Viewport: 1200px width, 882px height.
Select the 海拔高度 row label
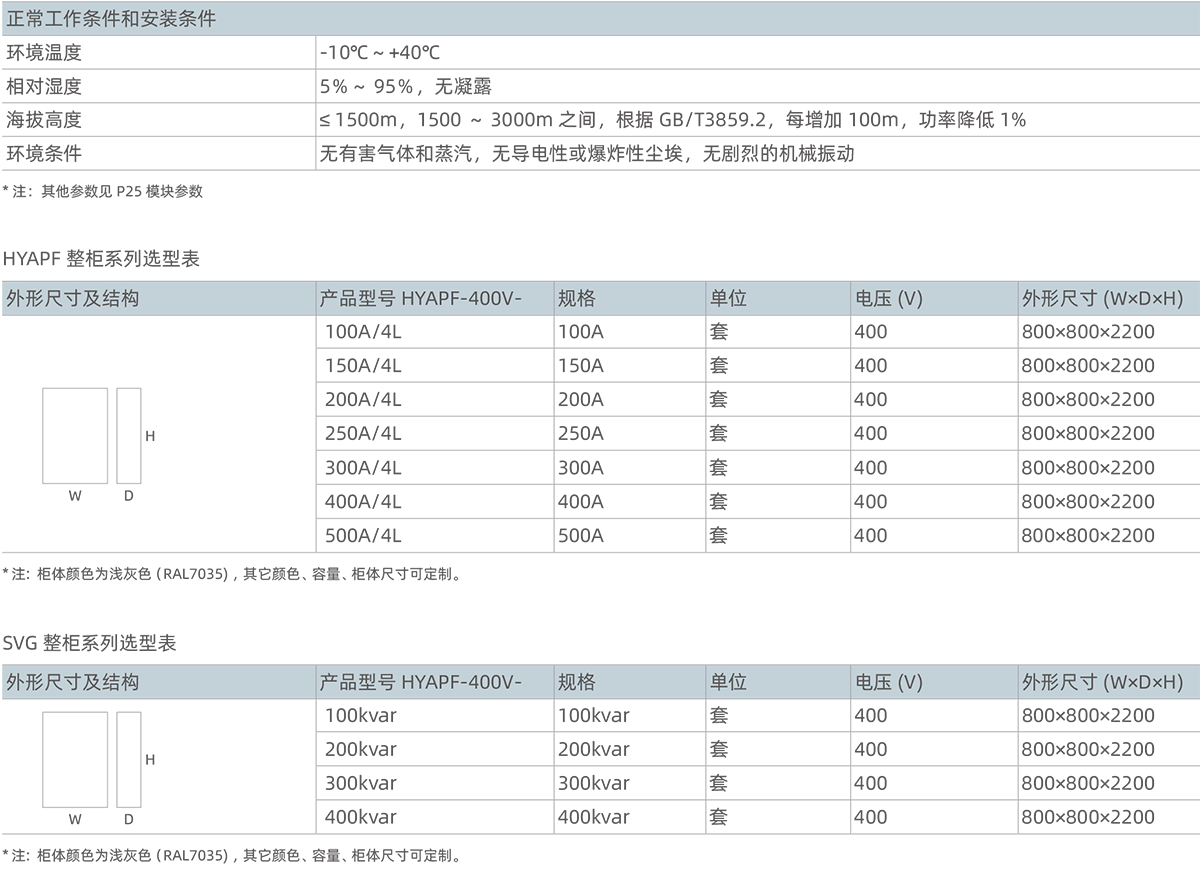pos(44,121)
